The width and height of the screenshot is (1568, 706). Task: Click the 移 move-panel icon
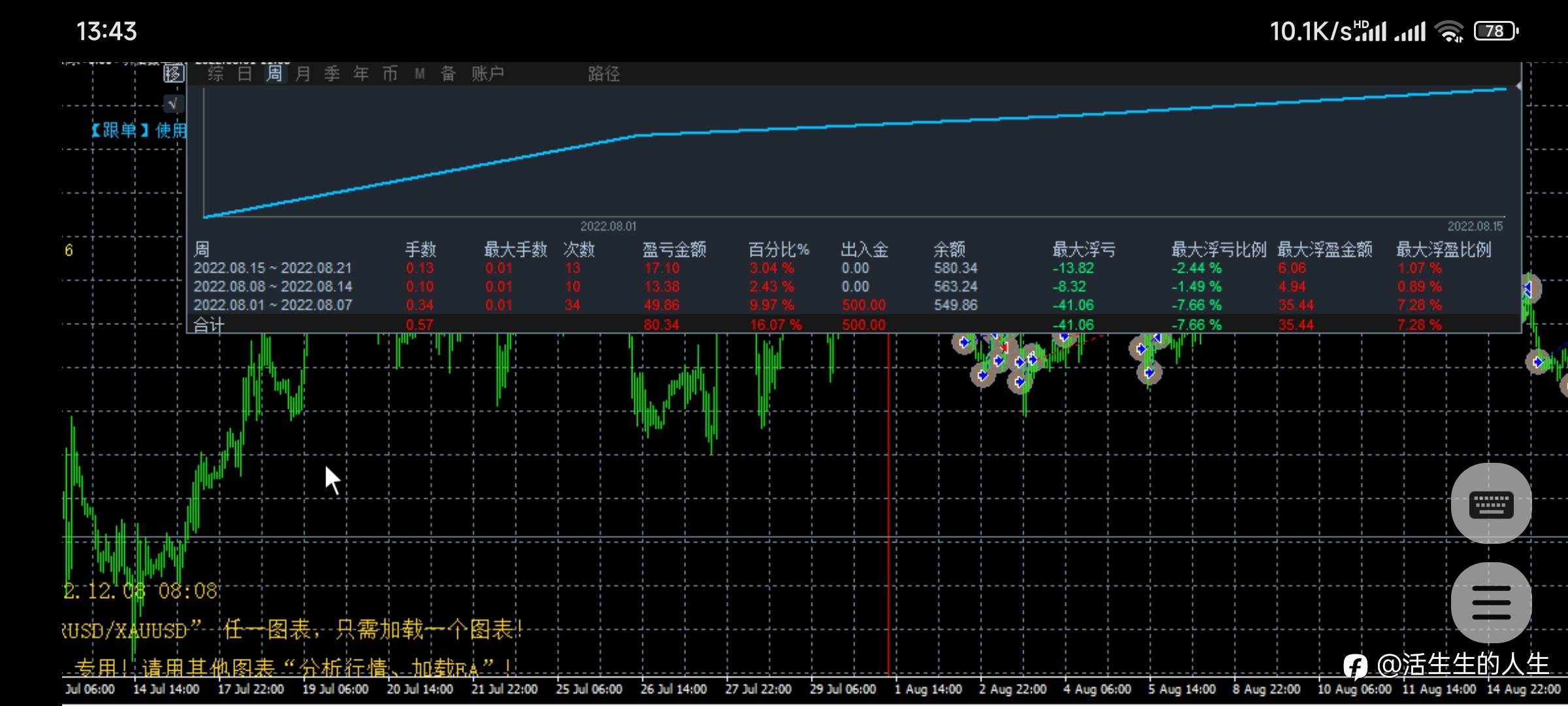(x=173, y=73)
